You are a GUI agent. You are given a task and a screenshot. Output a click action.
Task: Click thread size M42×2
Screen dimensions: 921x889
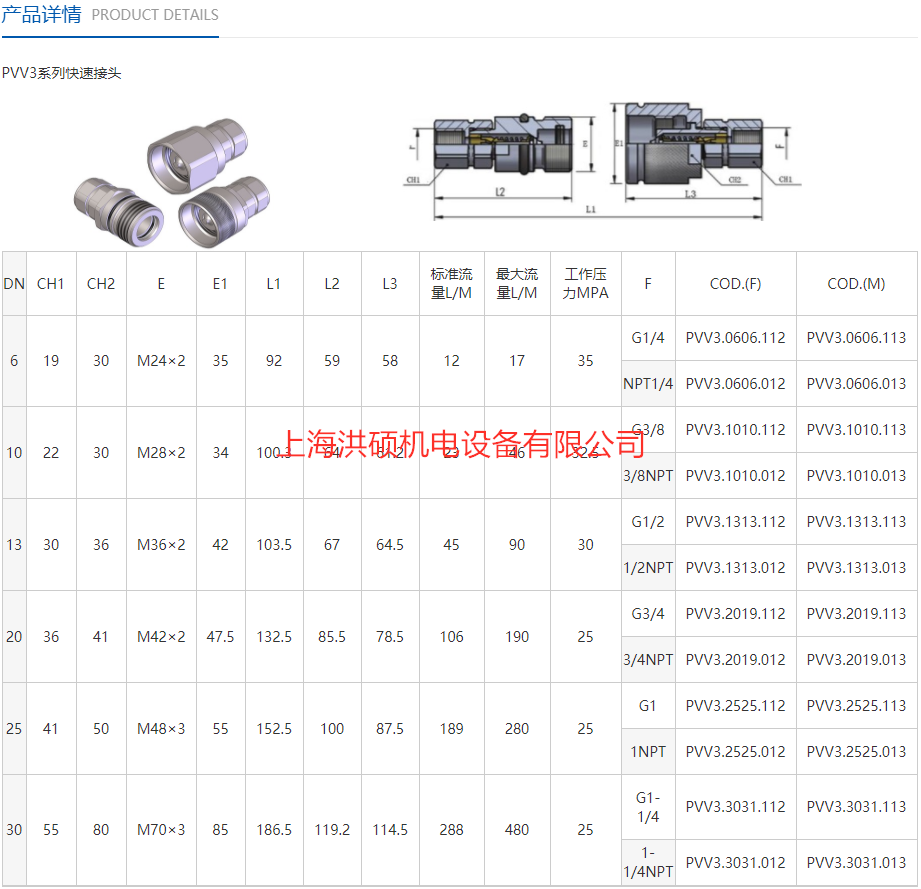(x=161, y=637)
